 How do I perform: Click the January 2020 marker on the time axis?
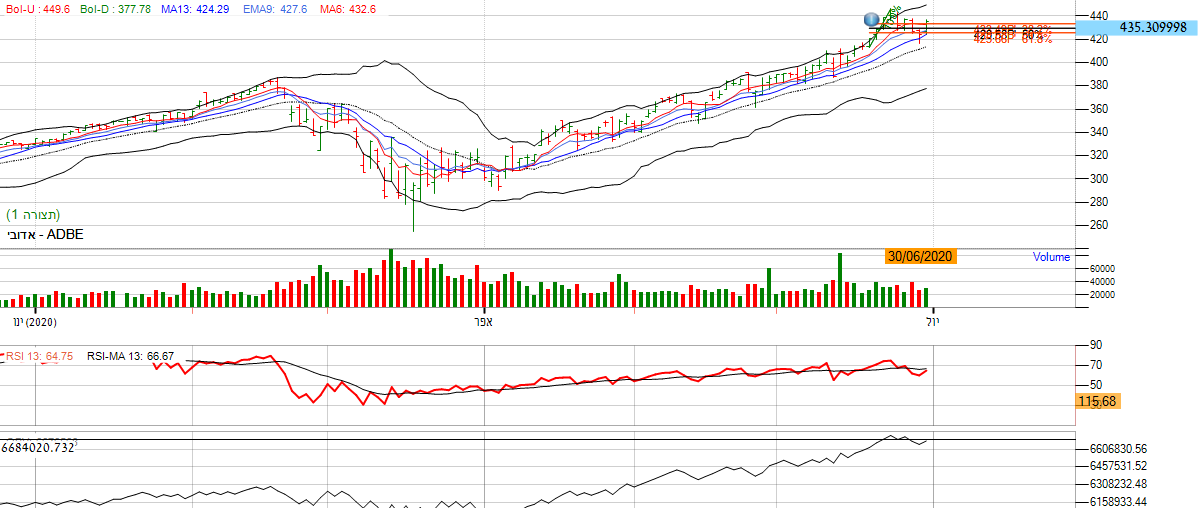34,323
